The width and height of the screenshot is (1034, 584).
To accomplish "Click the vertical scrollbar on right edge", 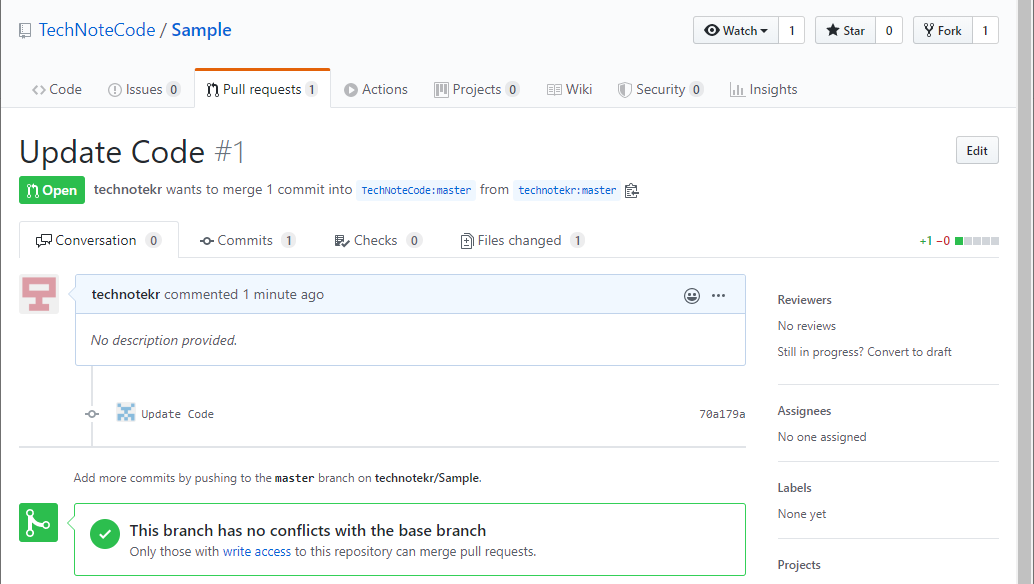I will 1024,292.
